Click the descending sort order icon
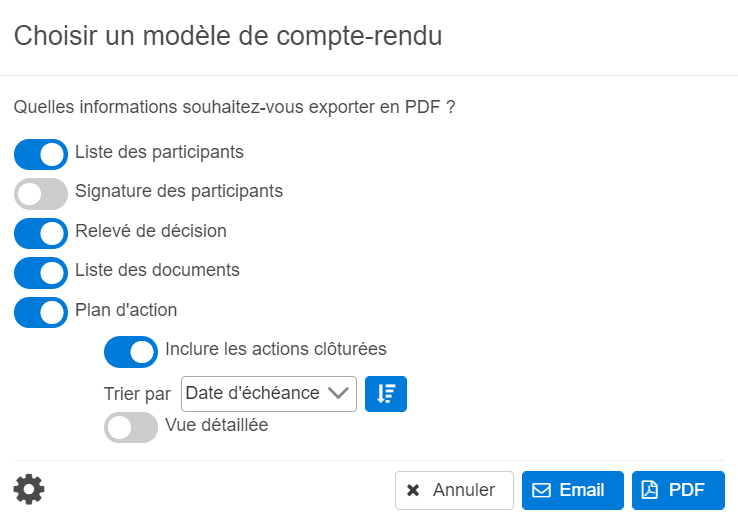 coord(386,394)
